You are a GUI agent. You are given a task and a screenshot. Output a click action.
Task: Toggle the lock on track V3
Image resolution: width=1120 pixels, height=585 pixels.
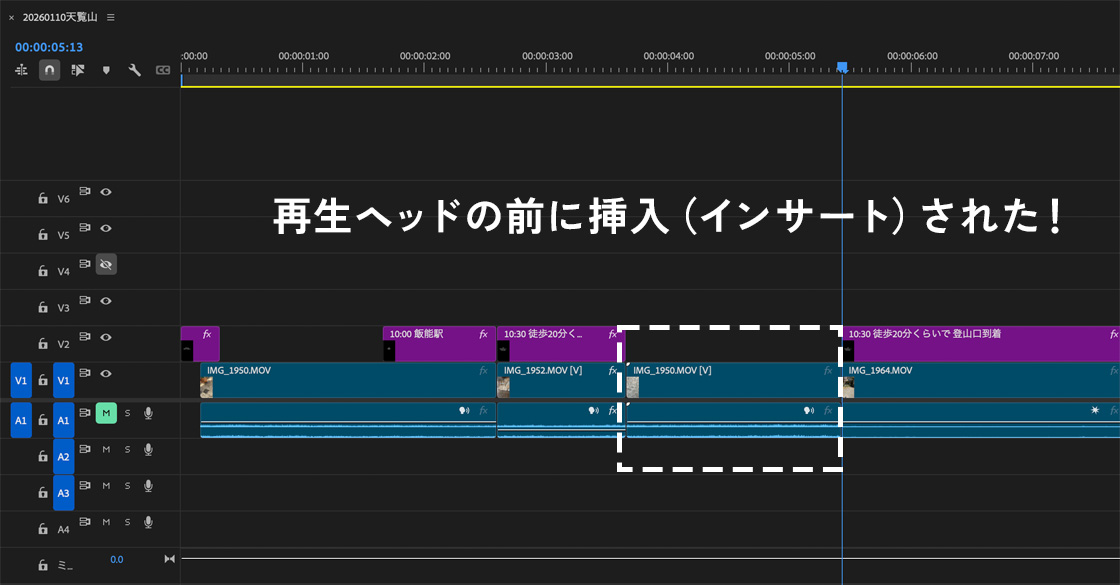[x=43, y=308]
